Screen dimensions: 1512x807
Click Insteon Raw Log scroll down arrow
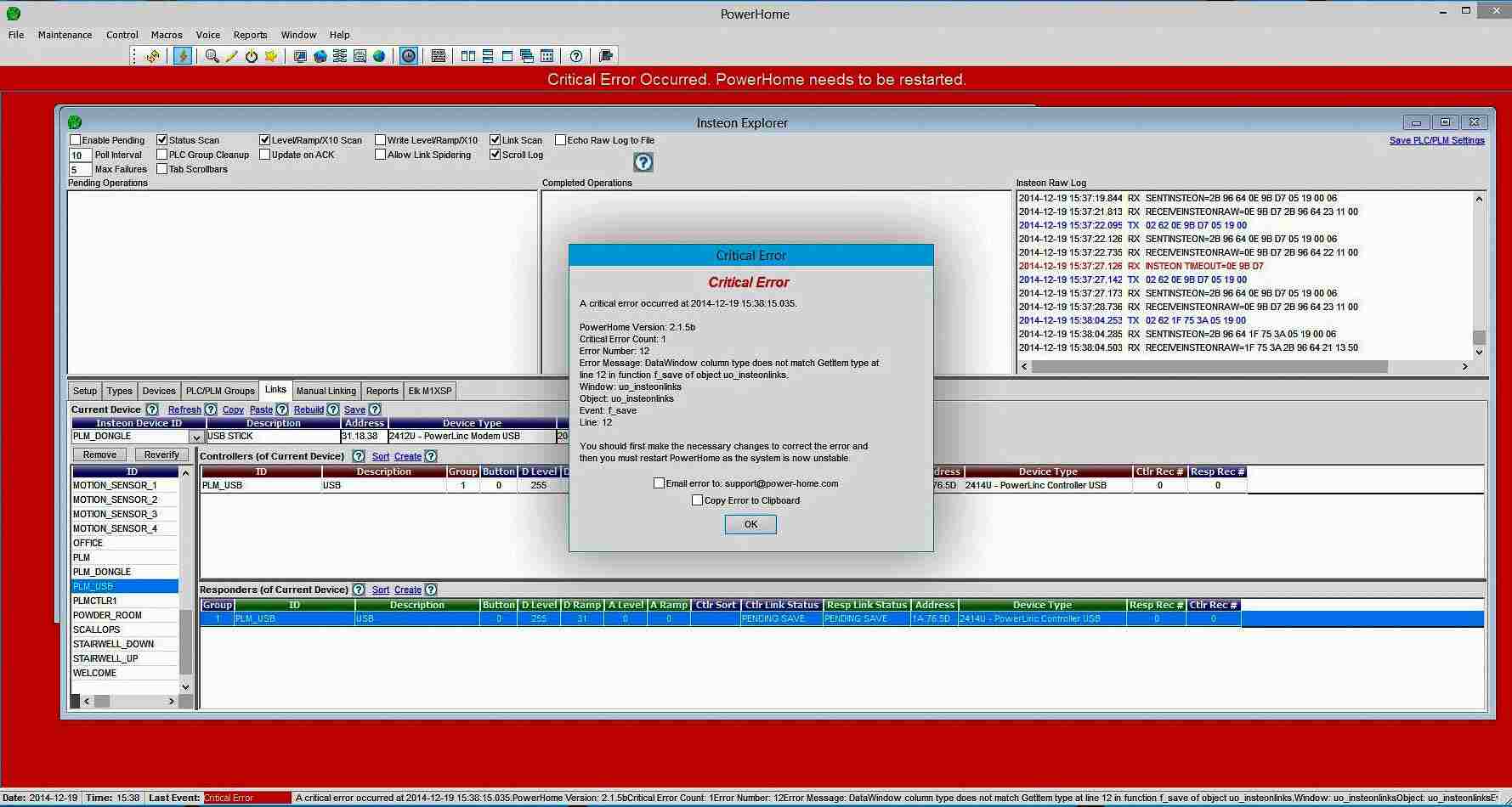pyautogui.click(x=1479, y=352)
